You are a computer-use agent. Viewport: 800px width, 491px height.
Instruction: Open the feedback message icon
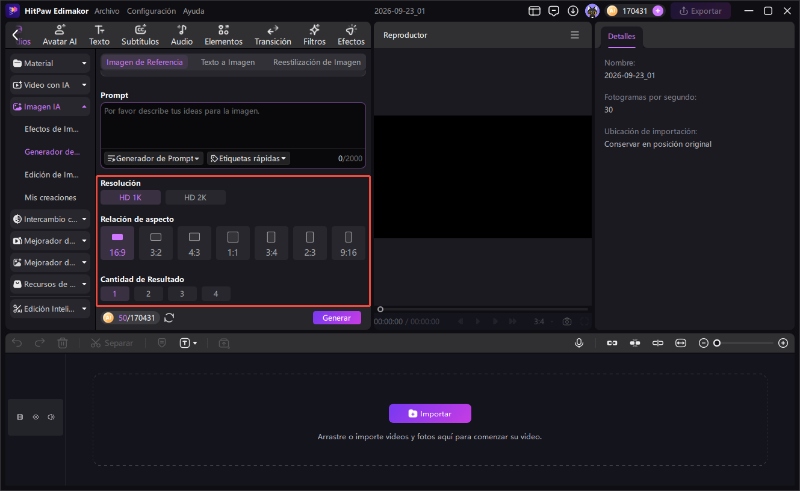[x=554, y=11]
